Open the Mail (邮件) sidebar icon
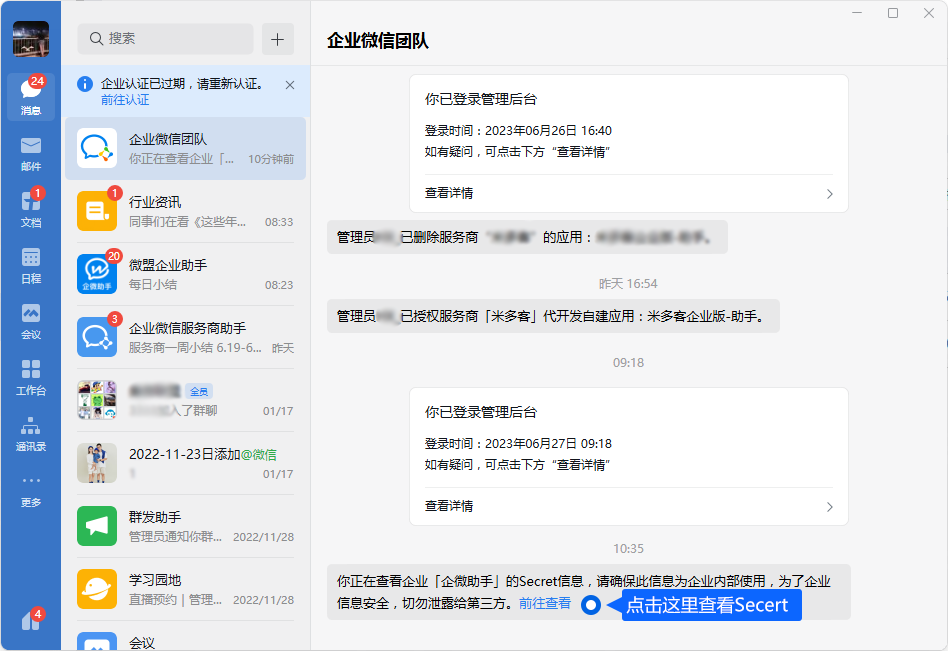 click(30, 153)
